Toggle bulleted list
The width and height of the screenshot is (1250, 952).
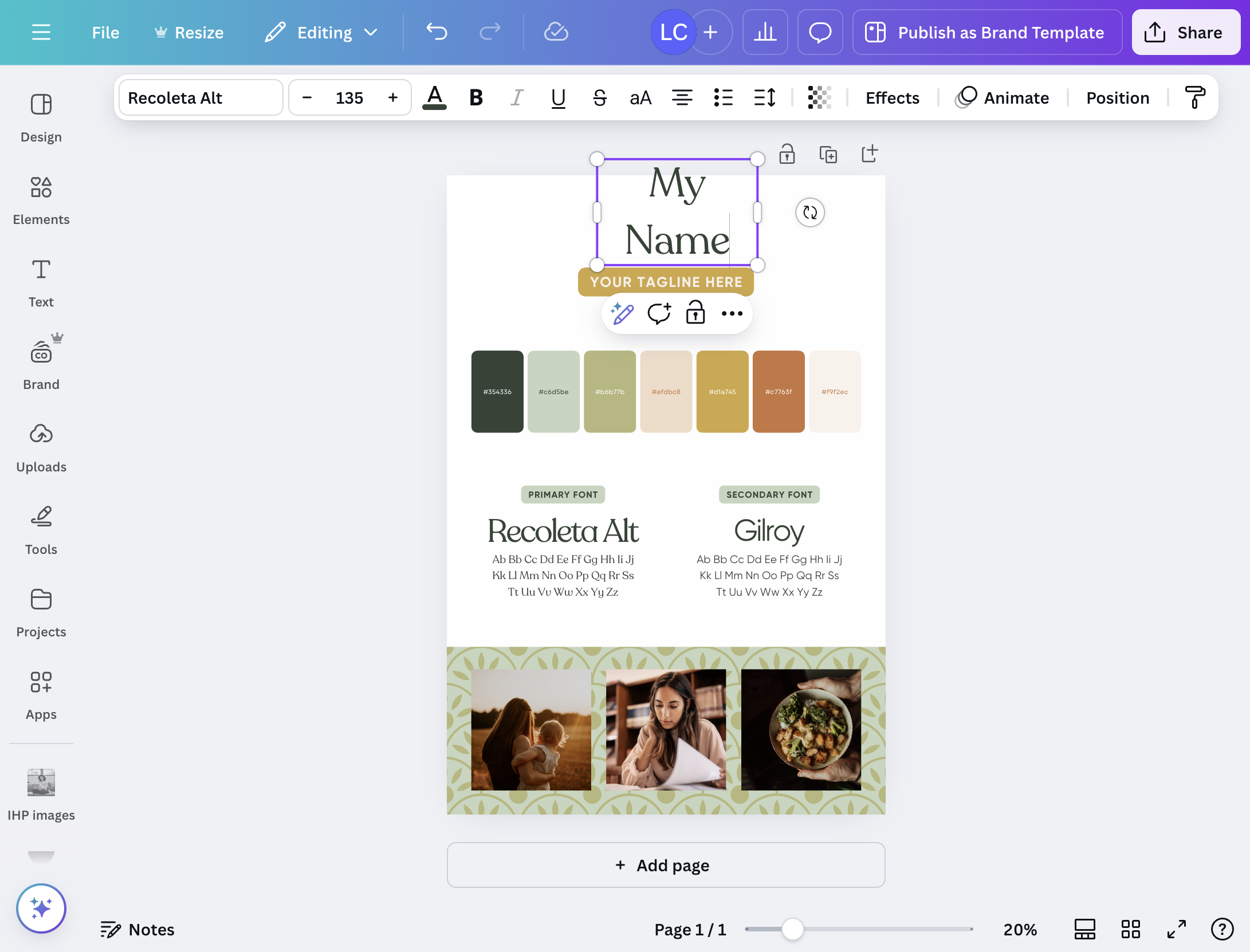point(724,98)
